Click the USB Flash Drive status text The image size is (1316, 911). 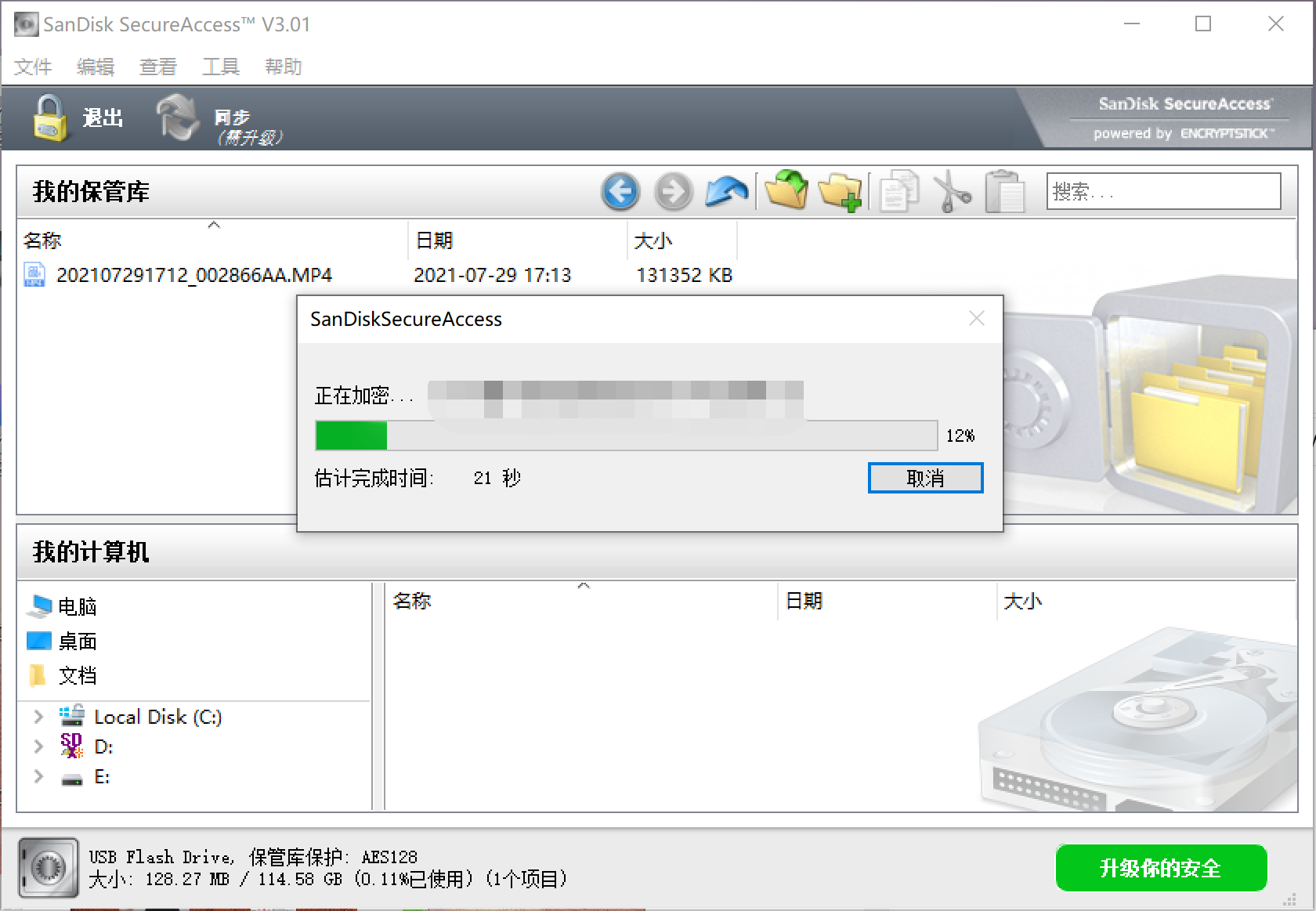pyautogui.click(x=253, y=857)
